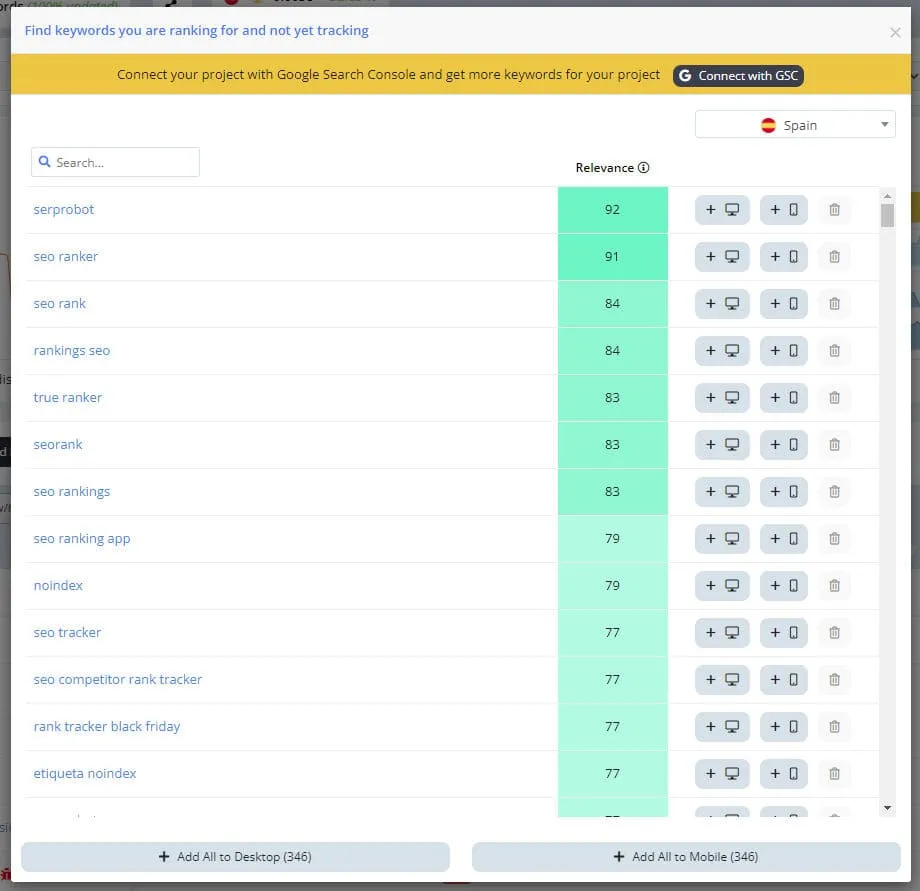This screenshot has height=891, width=920.
Task: Delete the seo ranking app suggestion
Action: (x=834, y=538)
